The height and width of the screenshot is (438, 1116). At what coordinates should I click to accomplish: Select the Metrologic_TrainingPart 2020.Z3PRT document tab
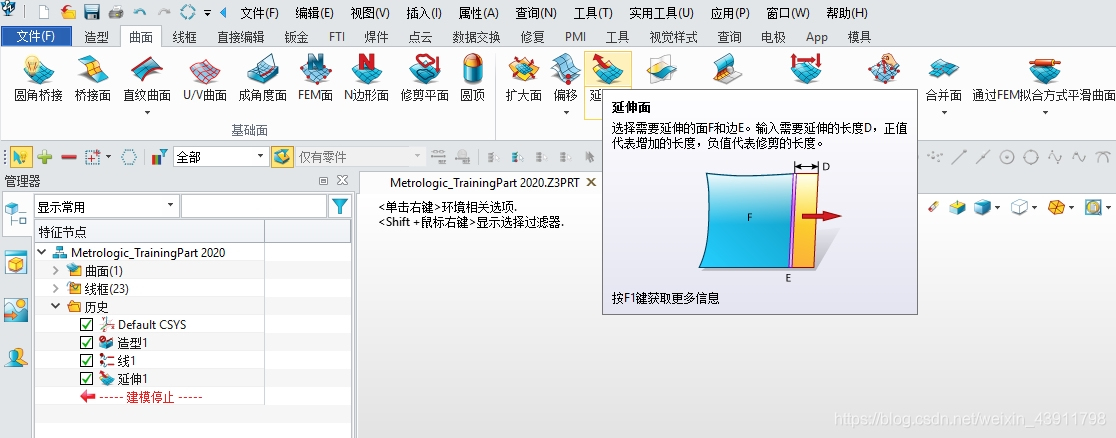[485, 182]
